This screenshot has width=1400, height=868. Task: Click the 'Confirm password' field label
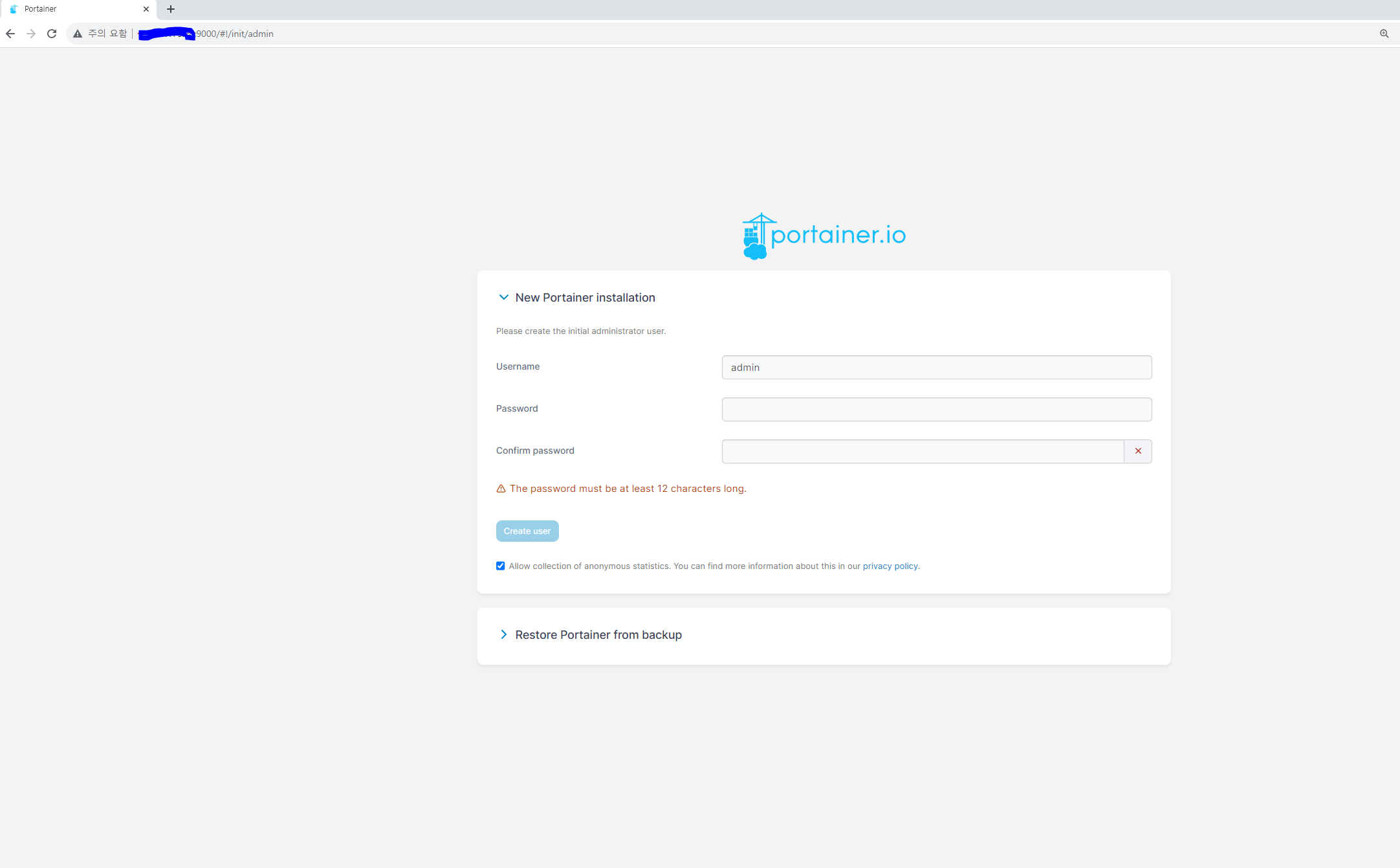coord(535,451)
